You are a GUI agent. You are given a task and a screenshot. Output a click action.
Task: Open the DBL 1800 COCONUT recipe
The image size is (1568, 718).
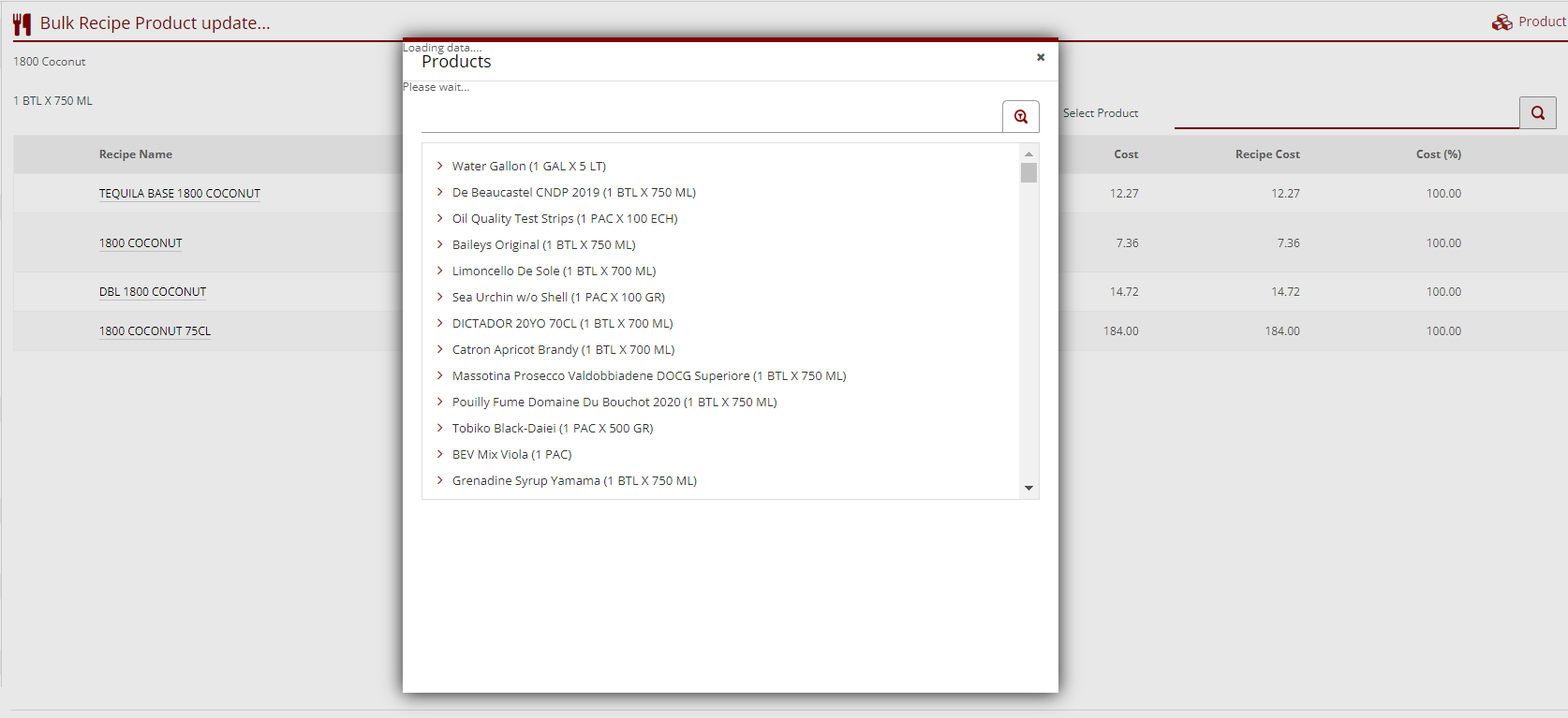[153, 292]
